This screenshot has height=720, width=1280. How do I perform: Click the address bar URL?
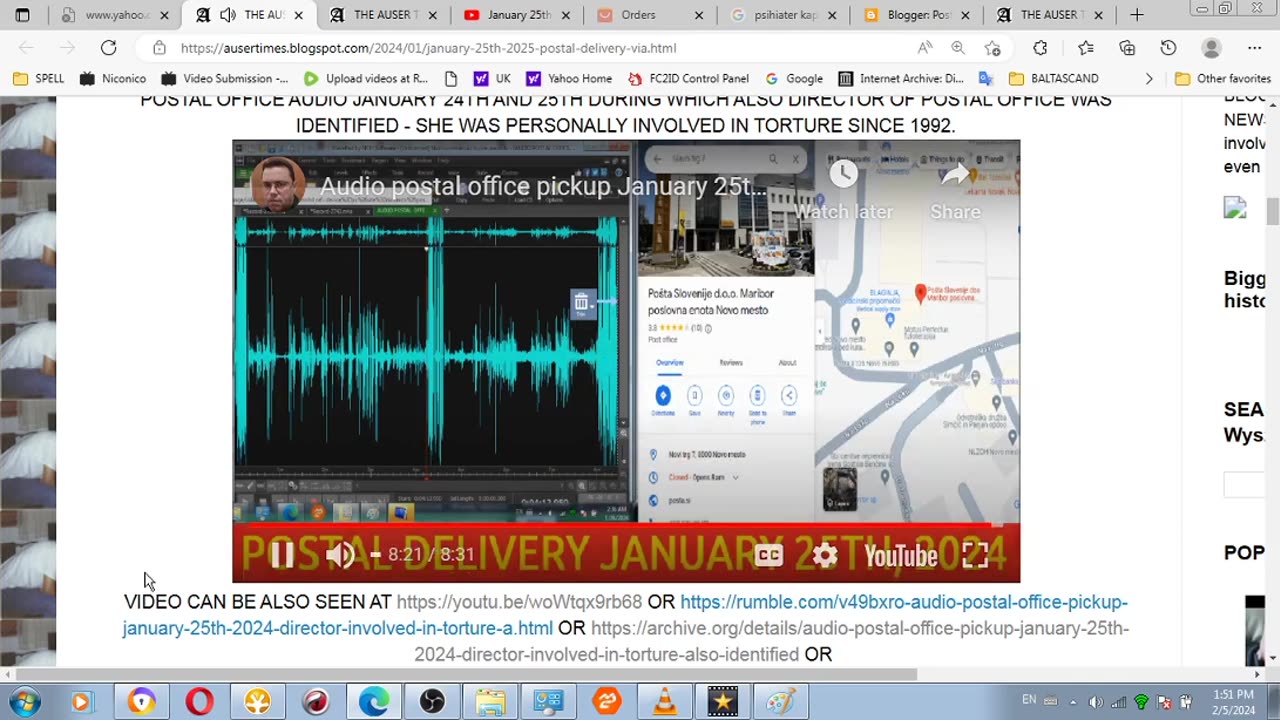tap(429, 48)
